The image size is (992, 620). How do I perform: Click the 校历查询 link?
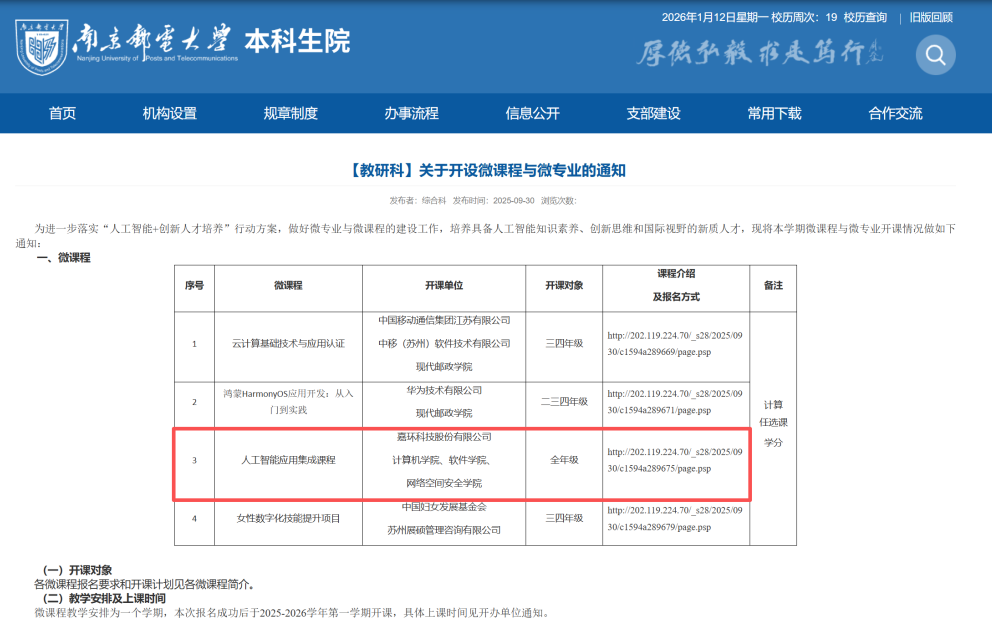865,17
